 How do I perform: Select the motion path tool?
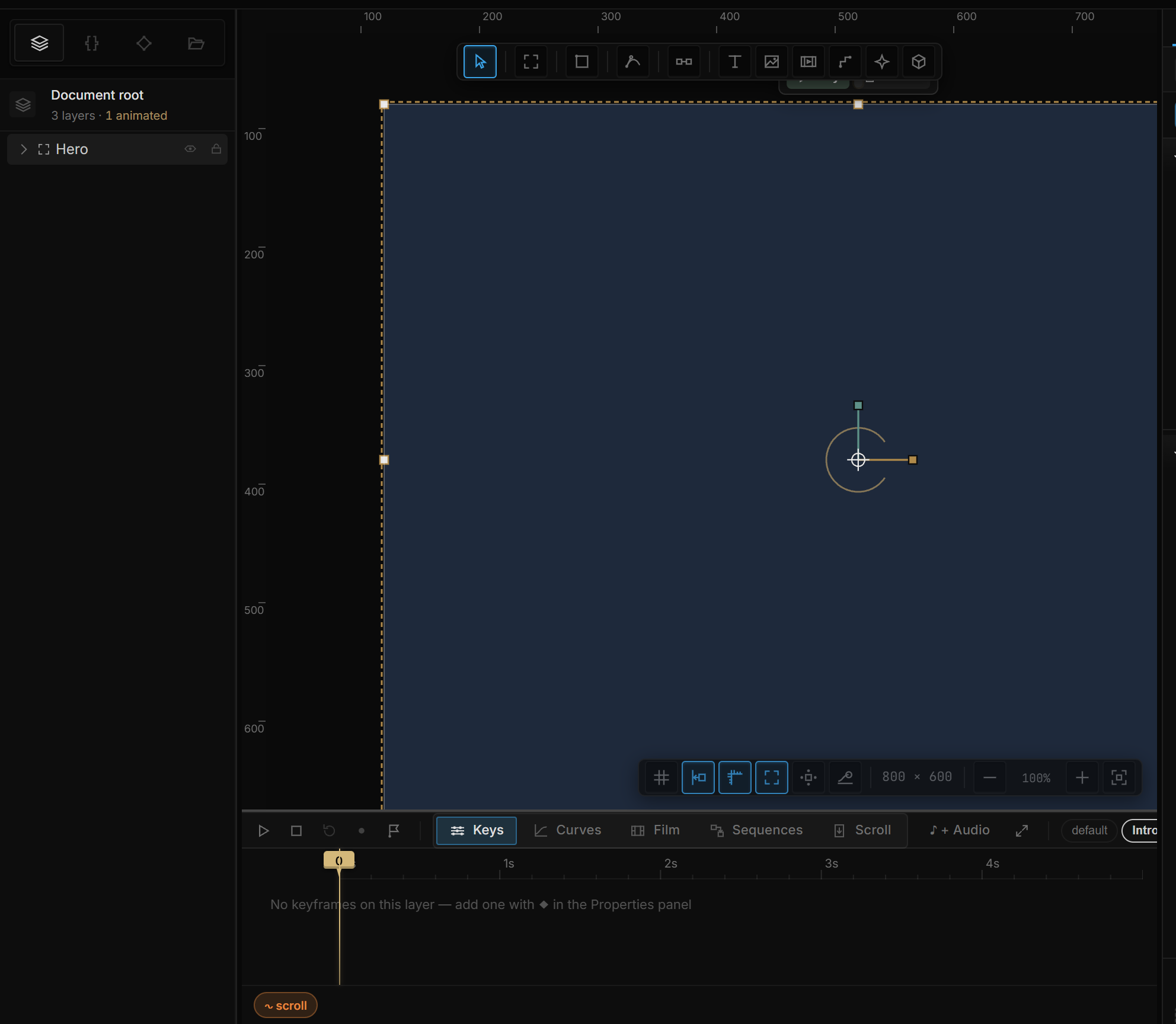[x=845, y=62]
